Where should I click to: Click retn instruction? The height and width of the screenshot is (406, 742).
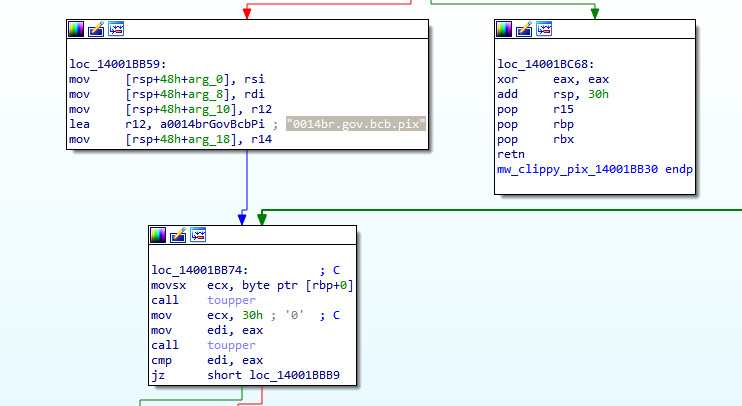click(x=511, y=154)
